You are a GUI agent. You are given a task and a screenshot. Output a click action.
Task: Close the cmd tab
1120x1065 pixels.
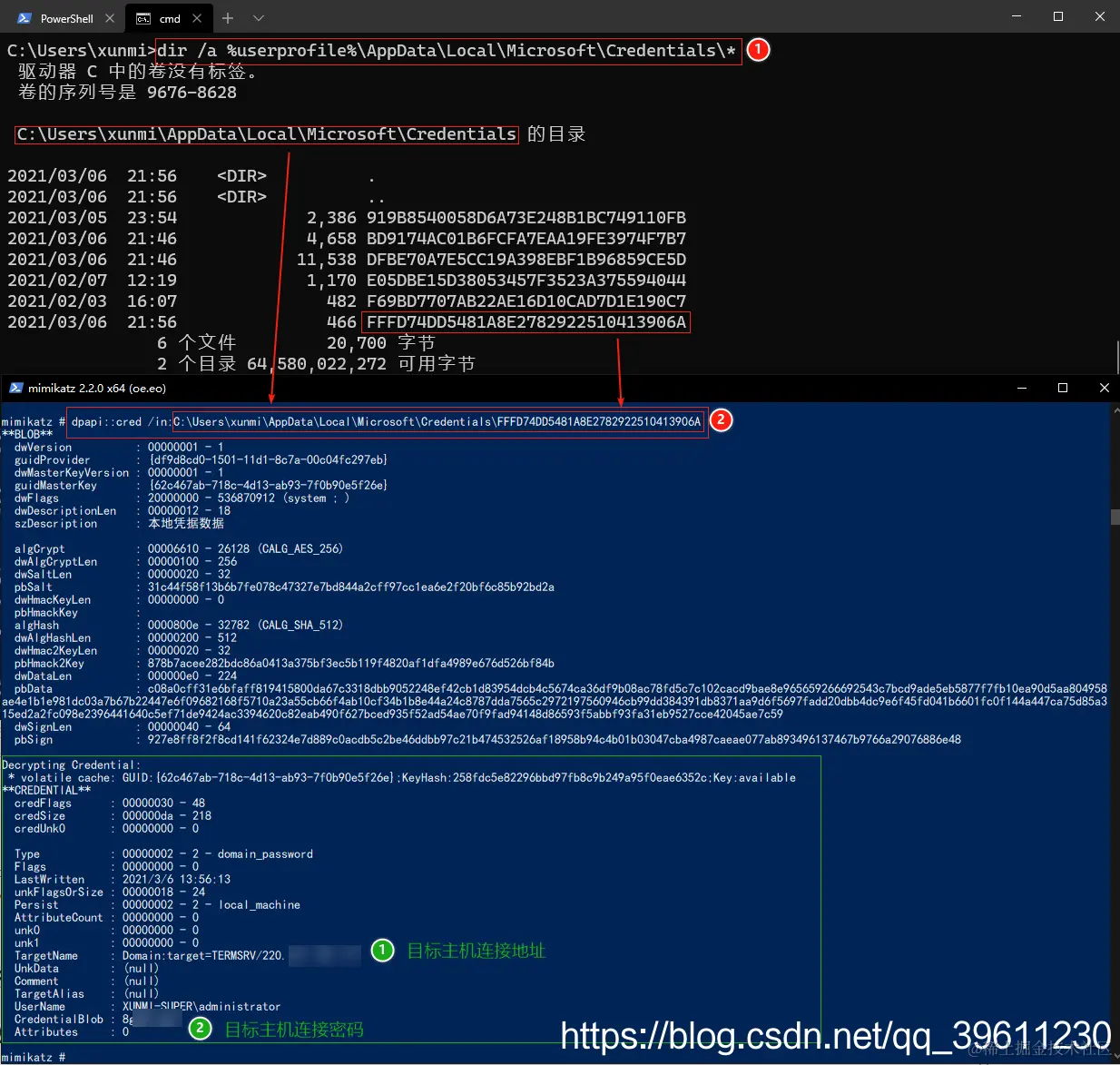(197, 18)
